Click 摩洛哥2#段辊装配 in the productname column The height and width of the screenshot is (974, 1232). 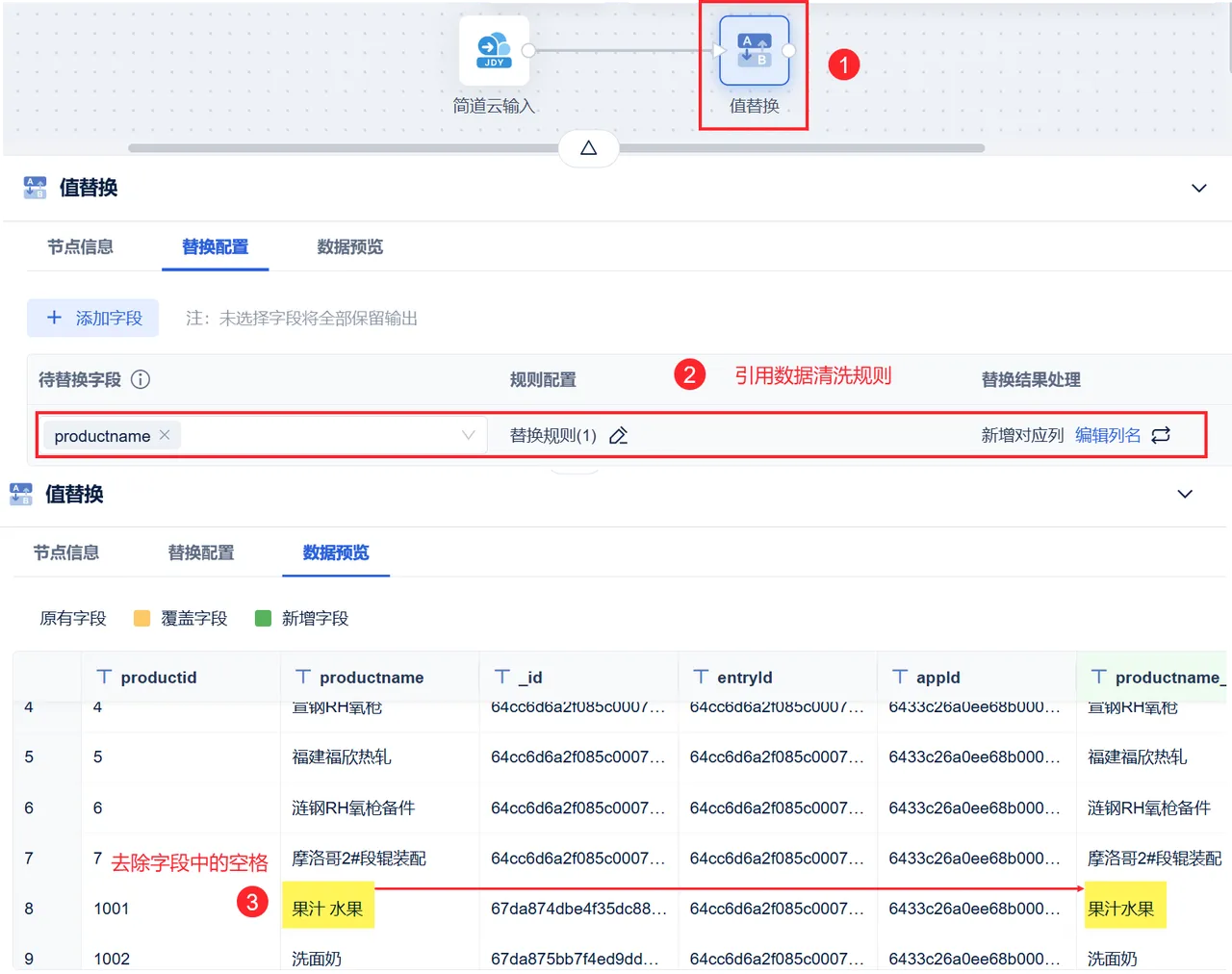coord(359,859)
